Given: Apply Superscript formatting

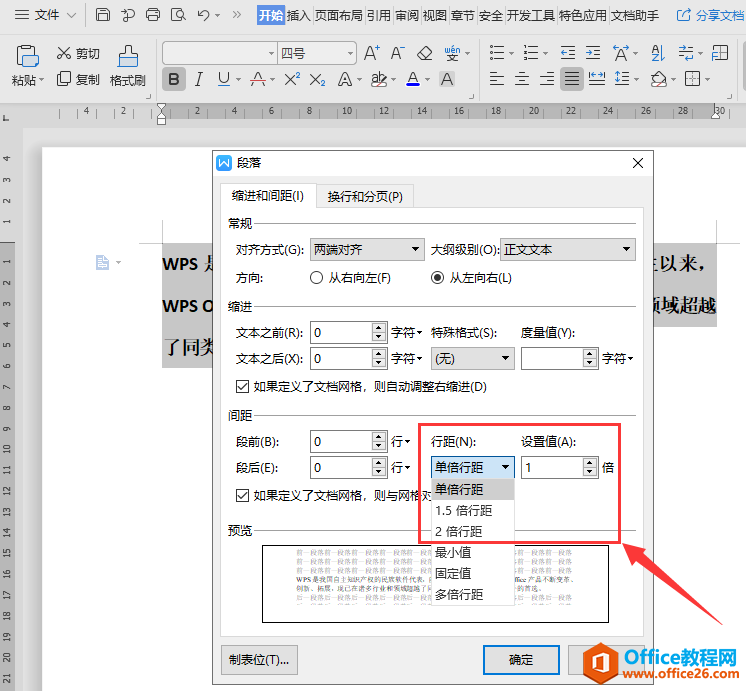Looking at the screenshot, I should point(292,79).
